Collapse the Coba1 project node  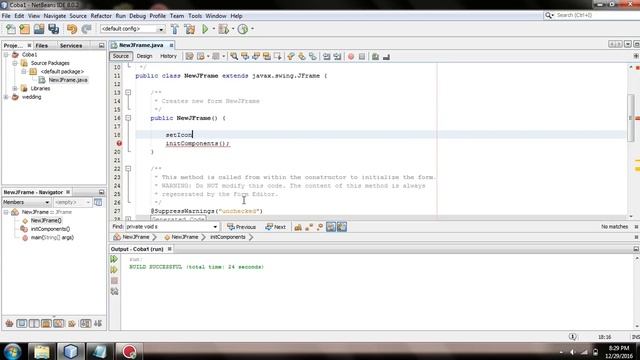click(6, 54)
